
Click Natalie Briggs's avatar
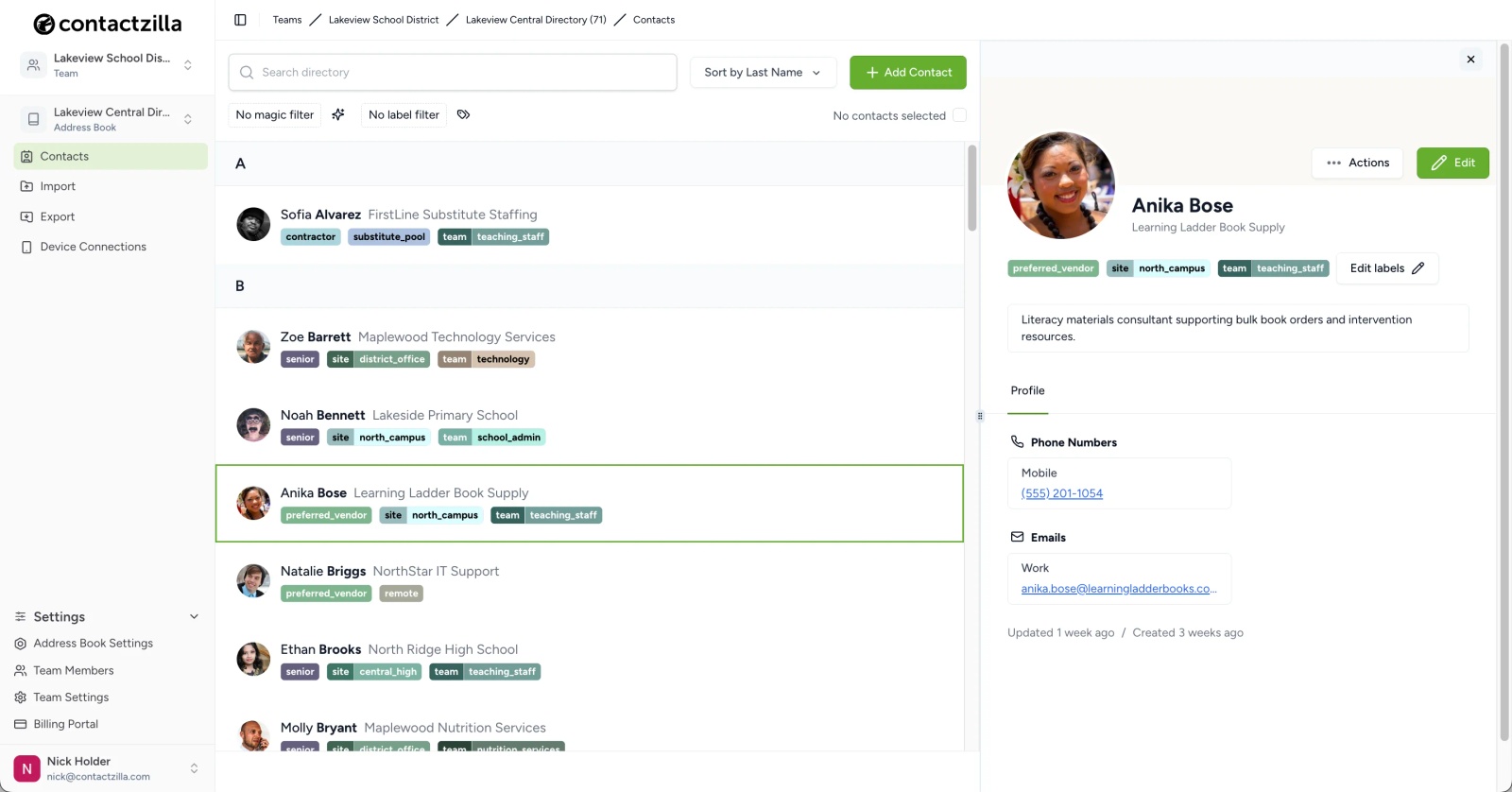[253, 581]
